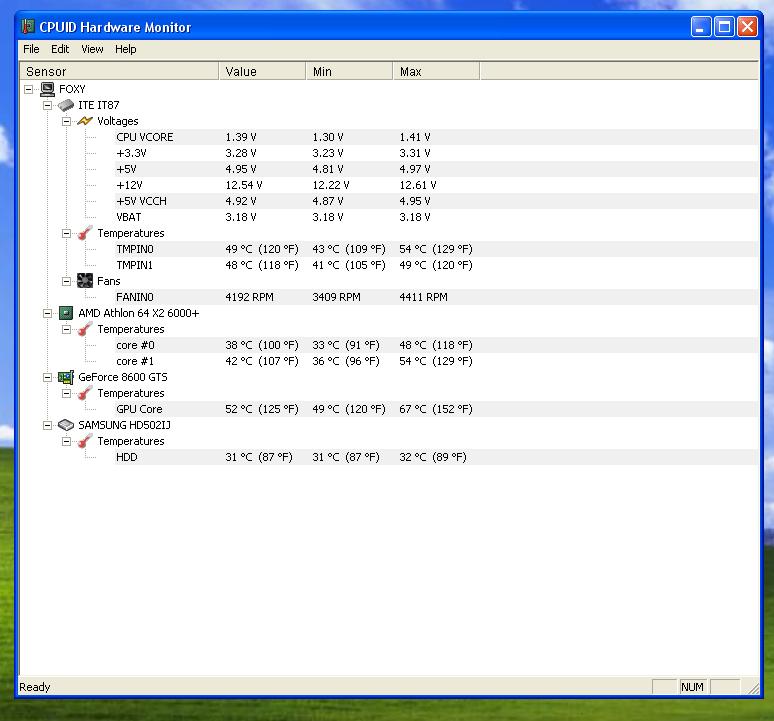This screenshot has height=721, width=774.
Task: Collapse the AMD Athlon 64 X2 node
Action: click(x=47, y=313)
